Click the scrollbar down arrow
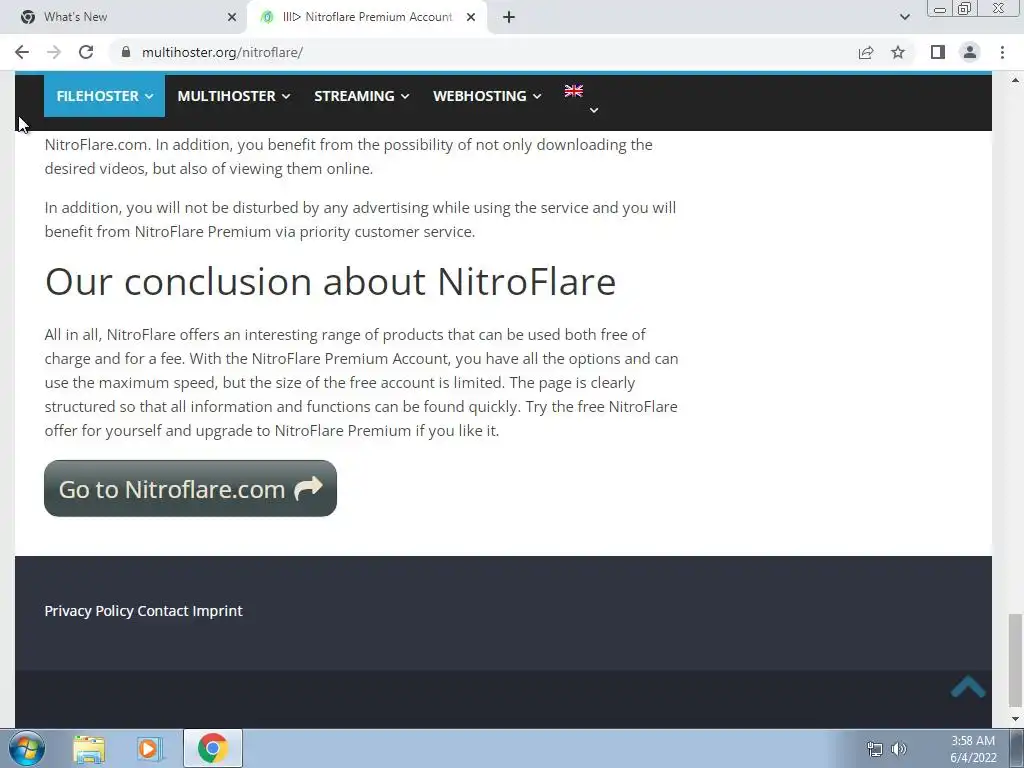Screen dimensions: 1024x768 click(x=1015, y=719)
